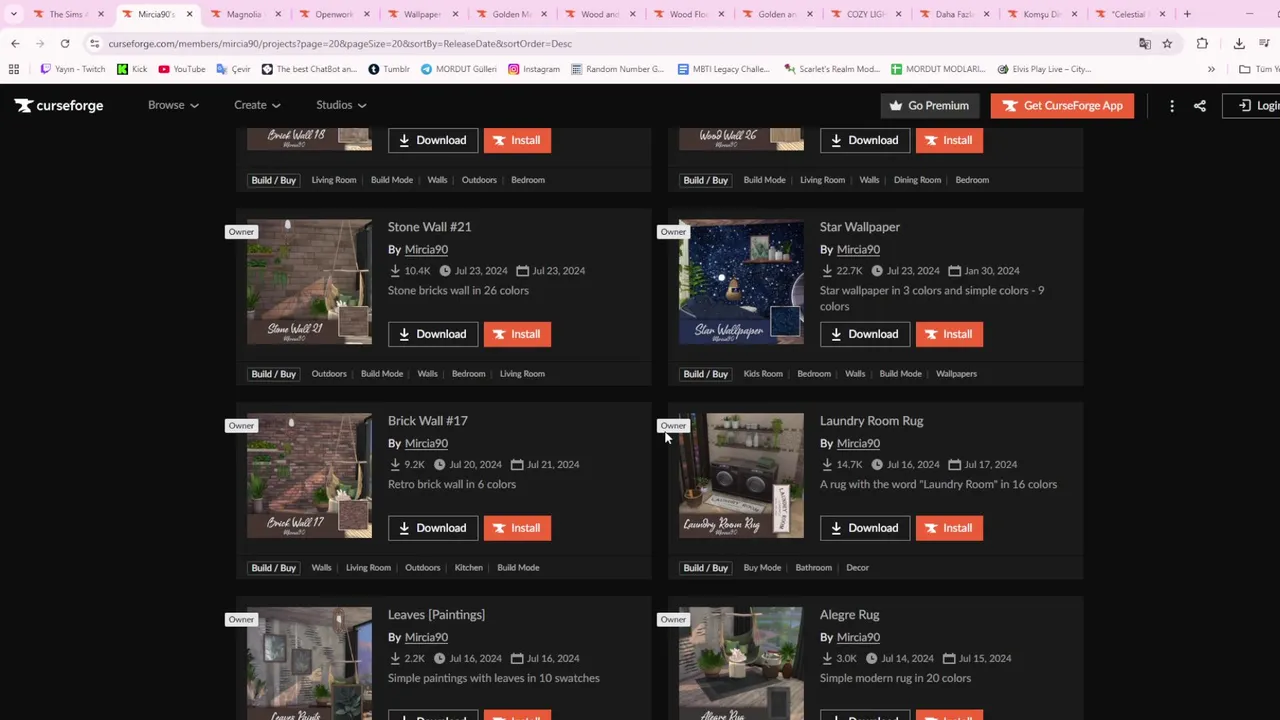Click 'Retro brick wall in 6 colors' text
1280x720 pixels.
tap(452, 484)
